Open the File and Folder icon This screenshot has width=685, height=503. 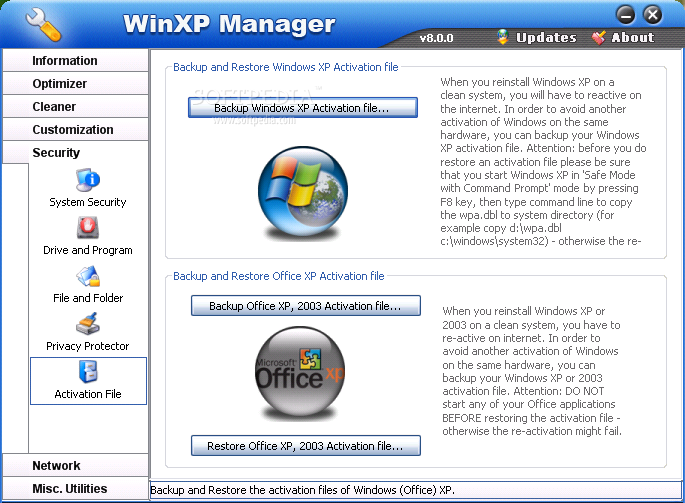[88, 276]
